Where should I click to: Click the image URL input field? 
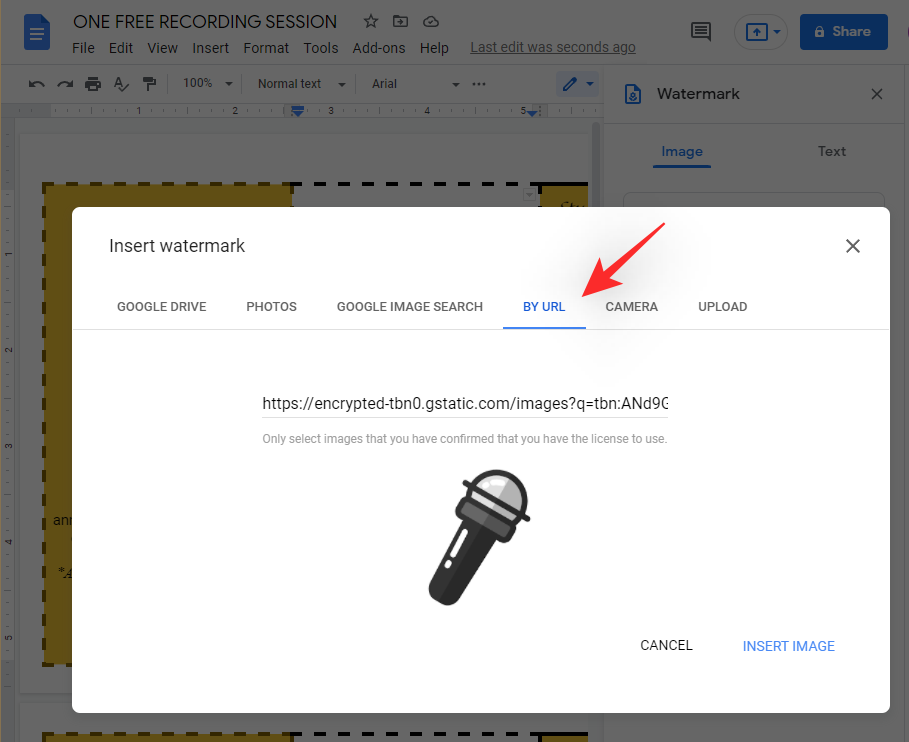(x=465, y=404)
